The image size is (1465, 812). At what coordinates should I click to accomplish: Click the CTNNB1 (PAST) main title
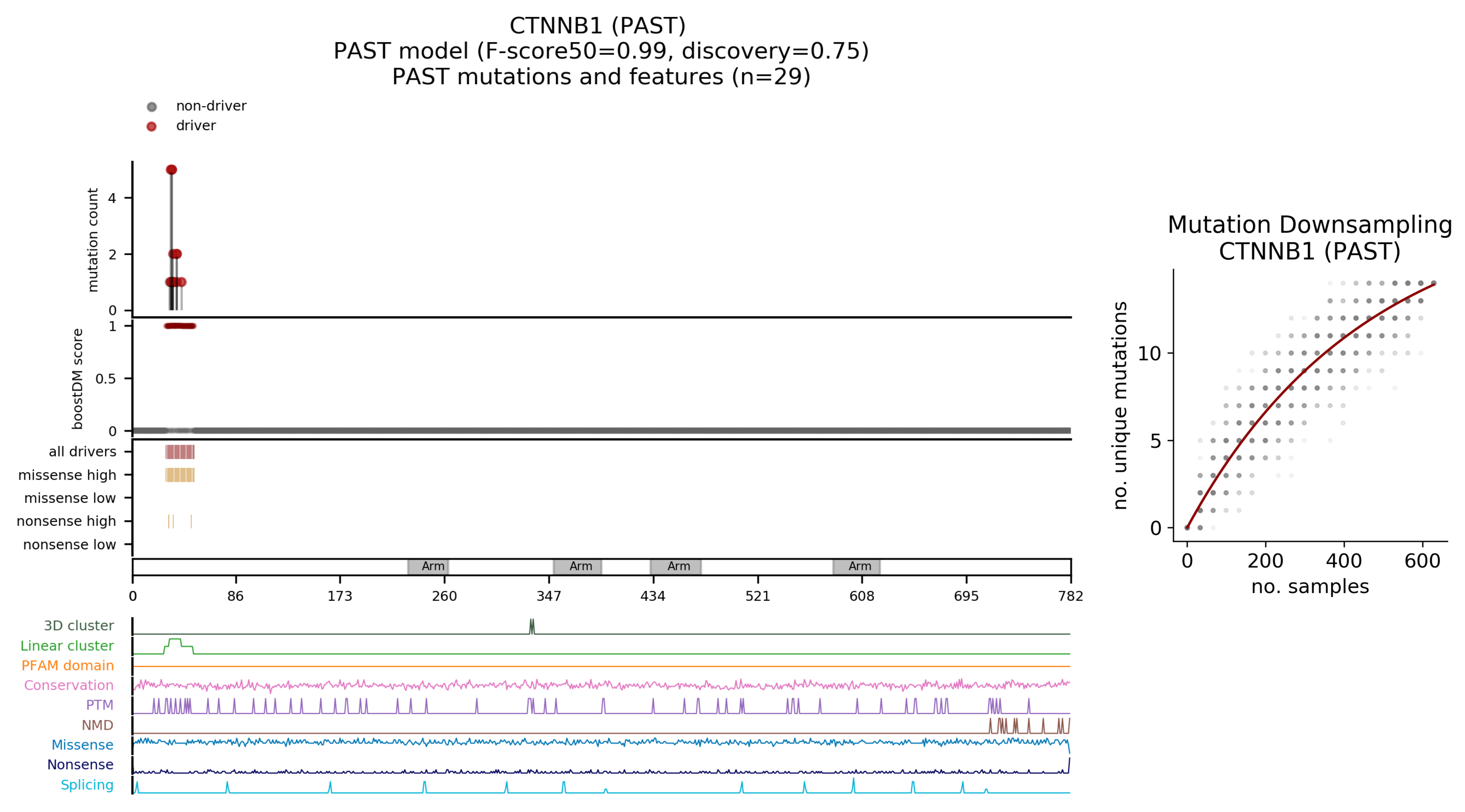coord(597,26)
